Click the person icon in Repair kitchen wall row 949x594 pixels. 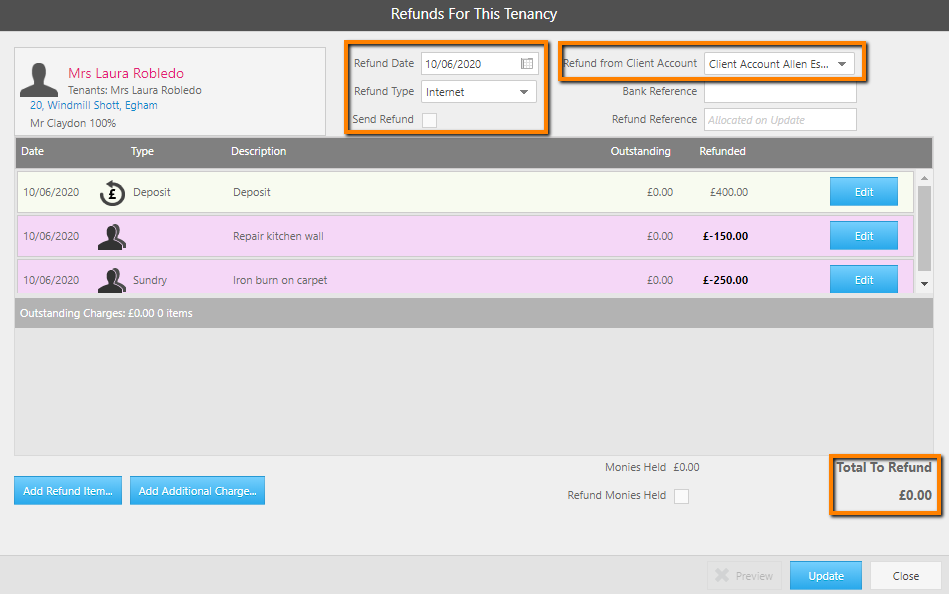112,237
